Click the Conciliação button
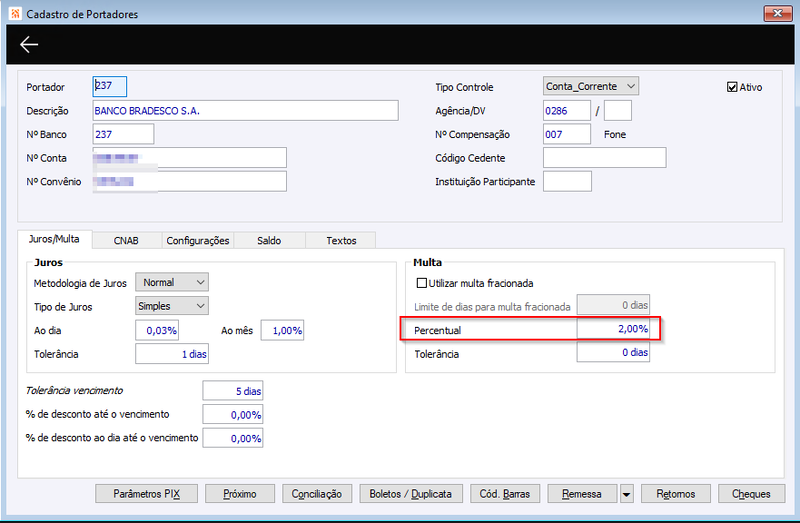 317,494
